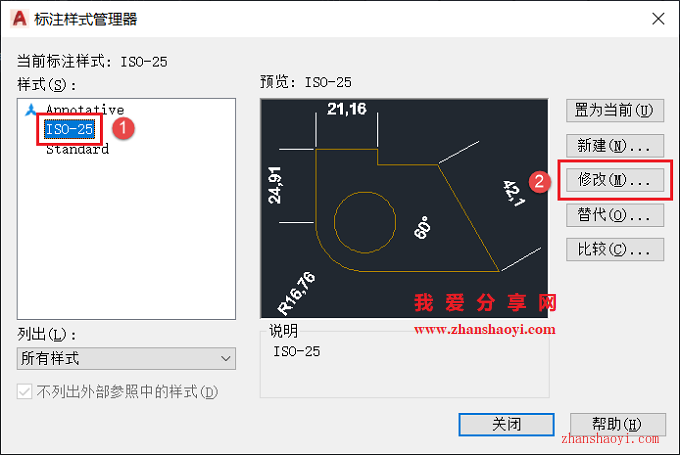Image resolution: width=680 pixels, height=455 pixels.
Task: Open the 比较(C)... compare dialog
Action: pyautogui.click(x=615, y=249)
